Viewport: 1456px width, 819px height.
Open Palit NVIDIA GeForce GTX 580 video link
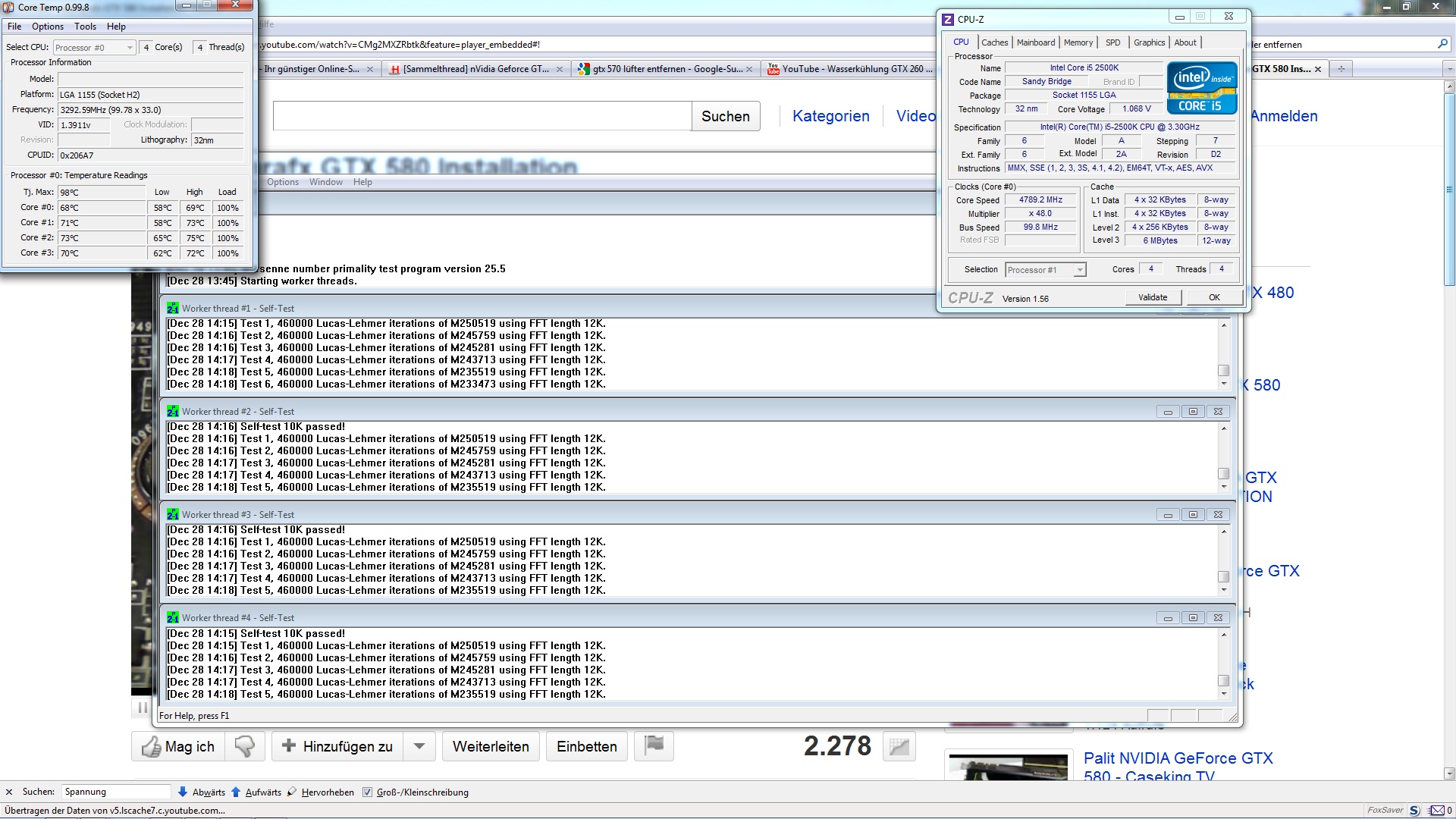coord(1178,767)
